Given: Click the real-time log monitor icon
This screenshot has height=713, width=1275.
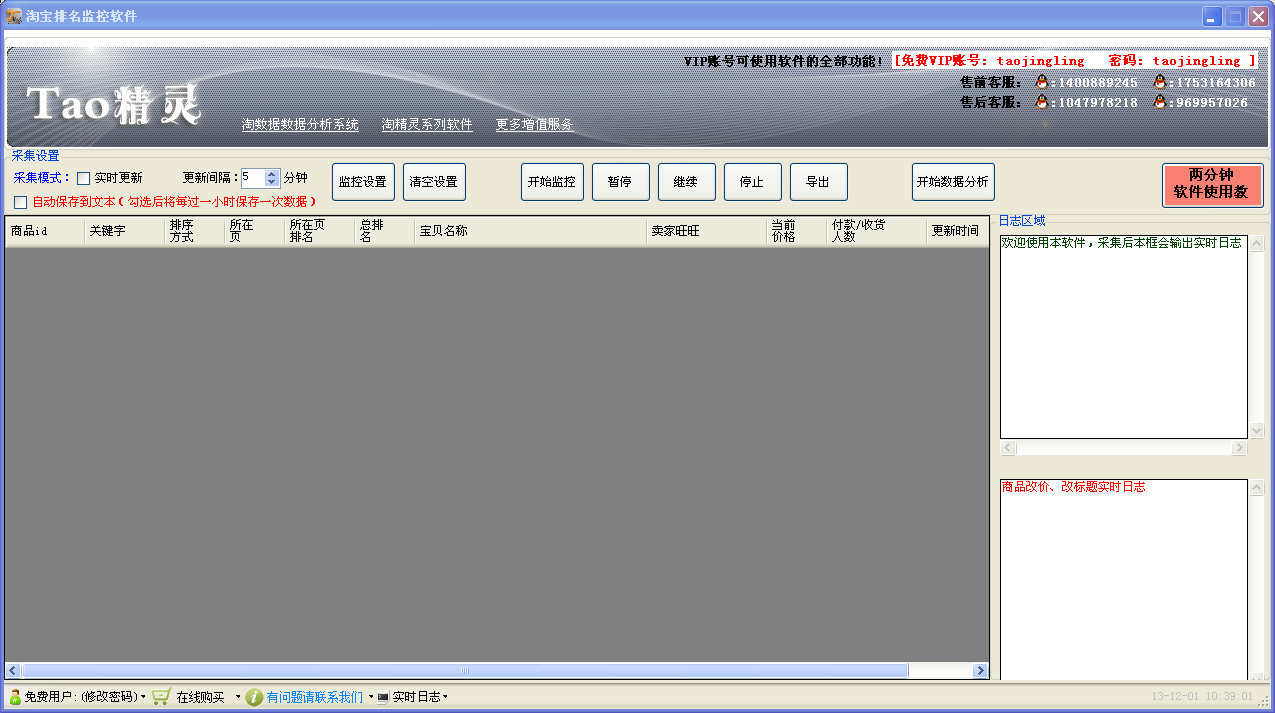Looking at the screenshot, I should [x=383, y=697].
